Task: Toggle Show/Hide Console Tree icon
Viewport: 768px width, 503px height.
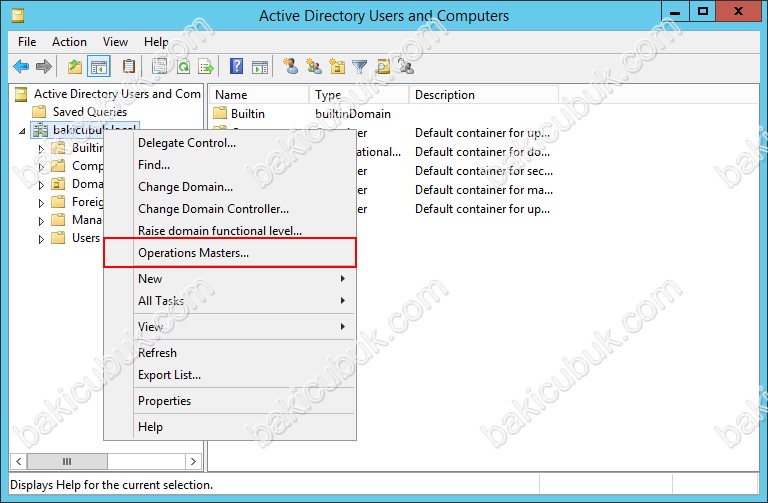Action: coord(98,66)
